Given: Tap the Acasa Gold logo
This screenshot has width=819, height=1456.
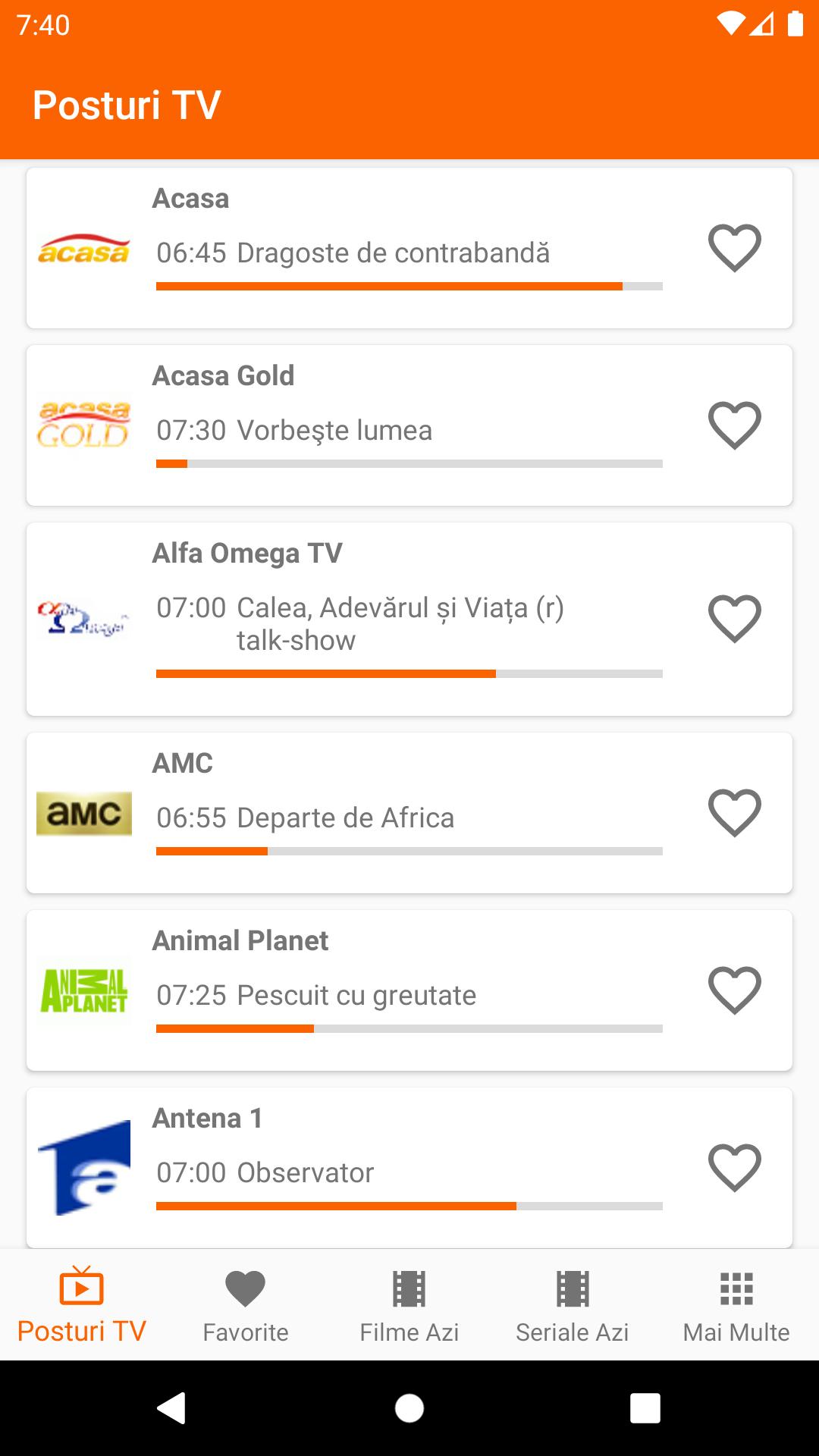Looking at the screenshot, I should [83, 425].
